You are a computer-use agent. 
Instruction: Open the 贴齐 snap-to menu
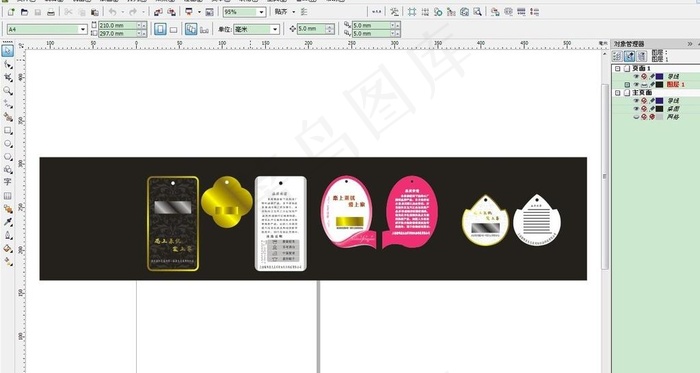pyautogui.click(x=284, y=12)
